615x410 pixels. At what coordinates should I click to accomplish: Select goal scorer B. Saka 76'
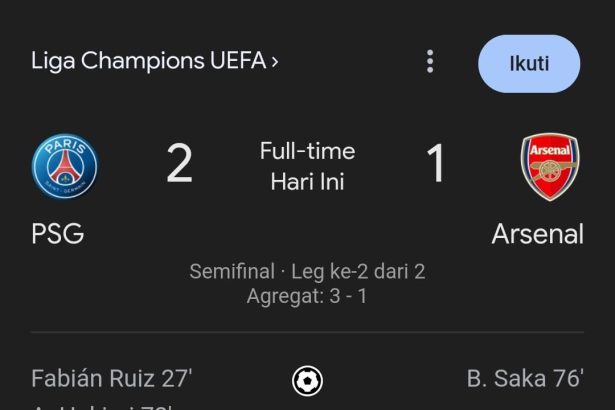click(x=525, y=379)
